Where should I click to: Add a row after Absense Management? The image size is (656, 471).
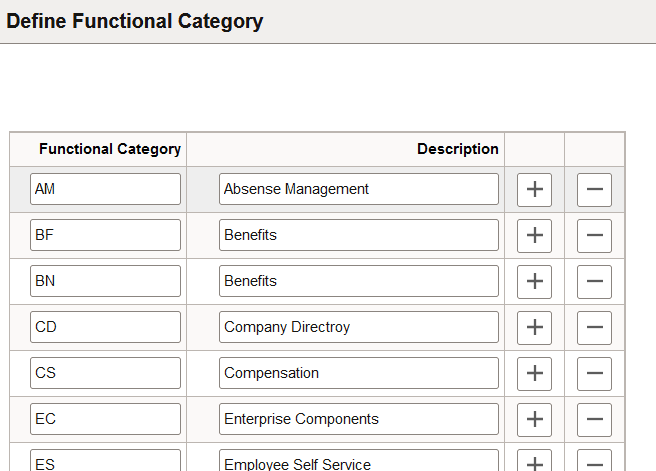tap(534, 189)
